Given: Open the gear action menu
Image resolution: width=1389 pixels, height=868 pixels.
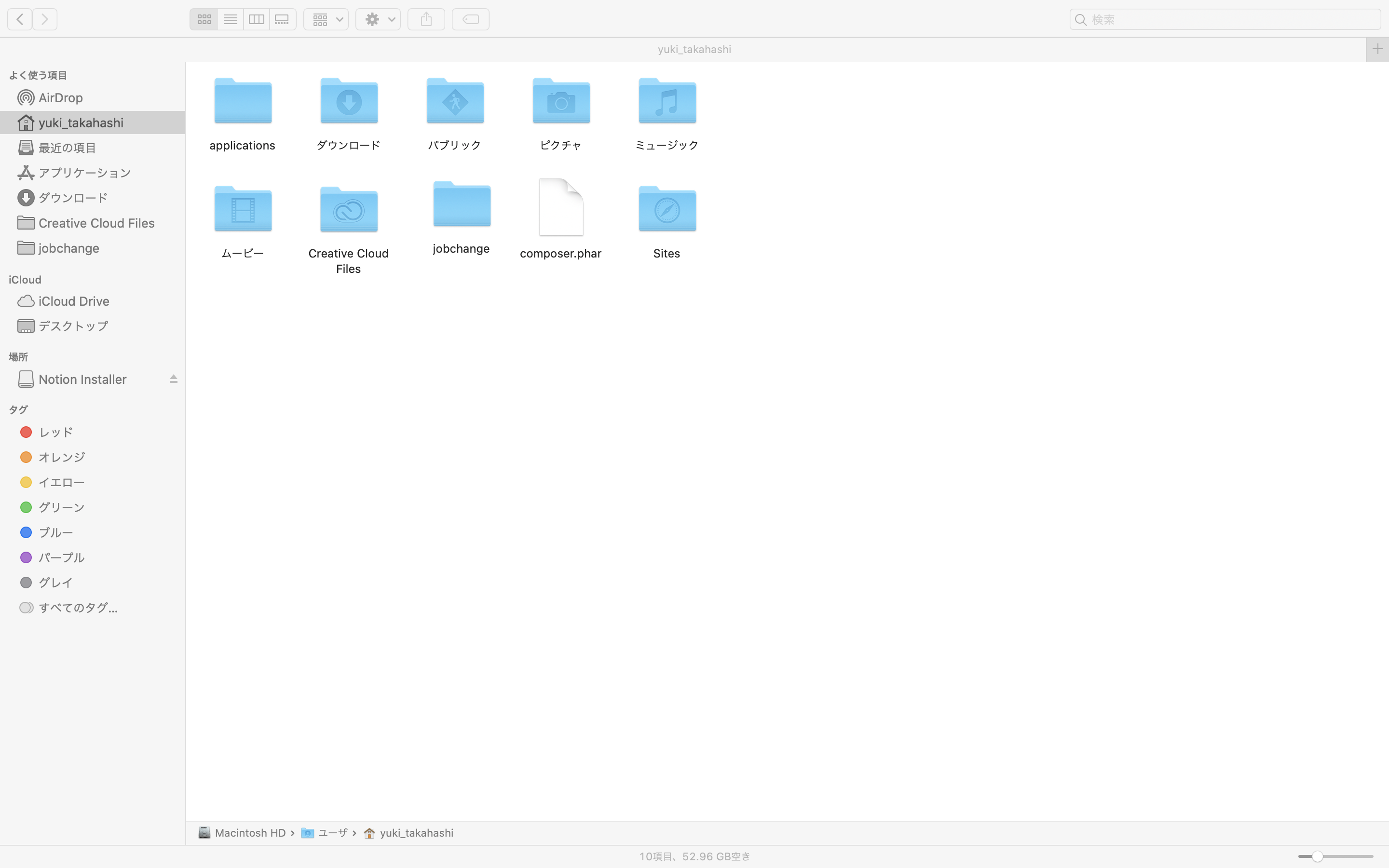Looking at the screenshot, I should point(378,19).
